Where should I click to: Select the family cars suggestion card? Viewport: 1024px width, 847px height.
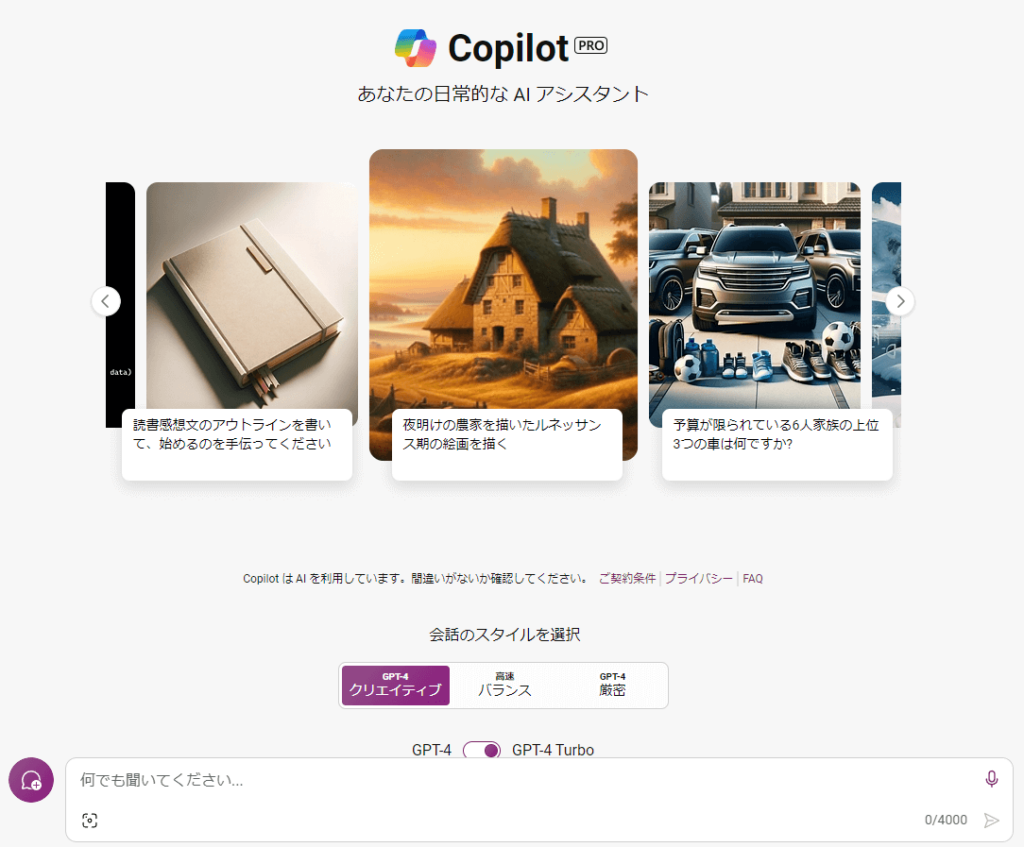click(771, 331)
